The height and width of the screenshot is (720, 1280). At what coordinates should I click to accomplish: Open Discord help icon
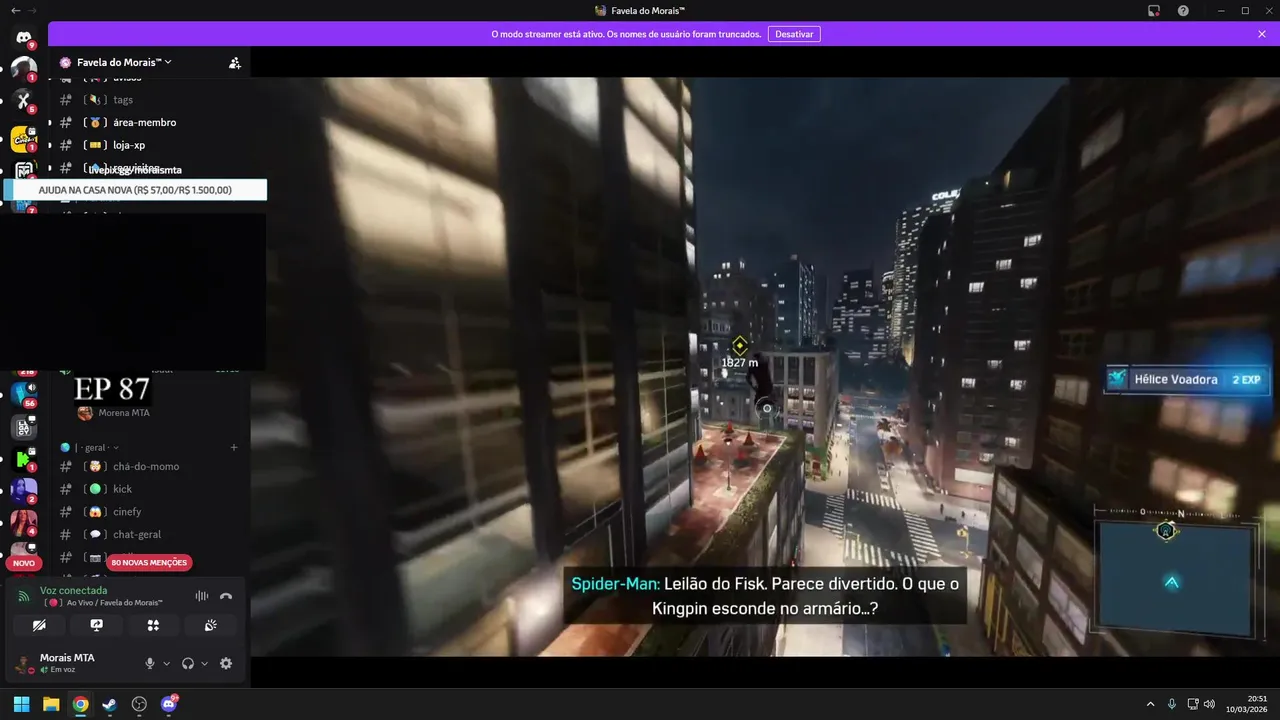[1183, 10]
